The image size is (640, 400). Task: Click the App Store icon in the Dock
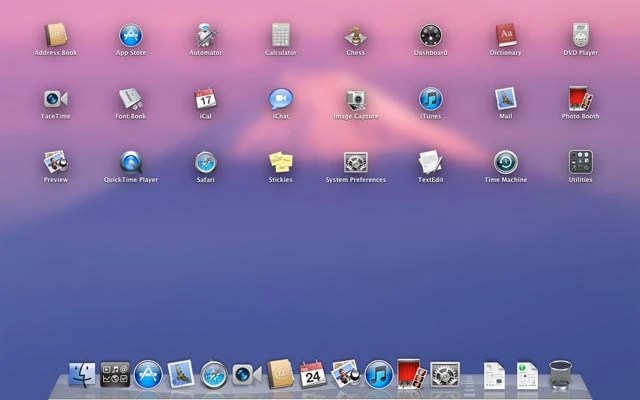click(x=147, y=375)
